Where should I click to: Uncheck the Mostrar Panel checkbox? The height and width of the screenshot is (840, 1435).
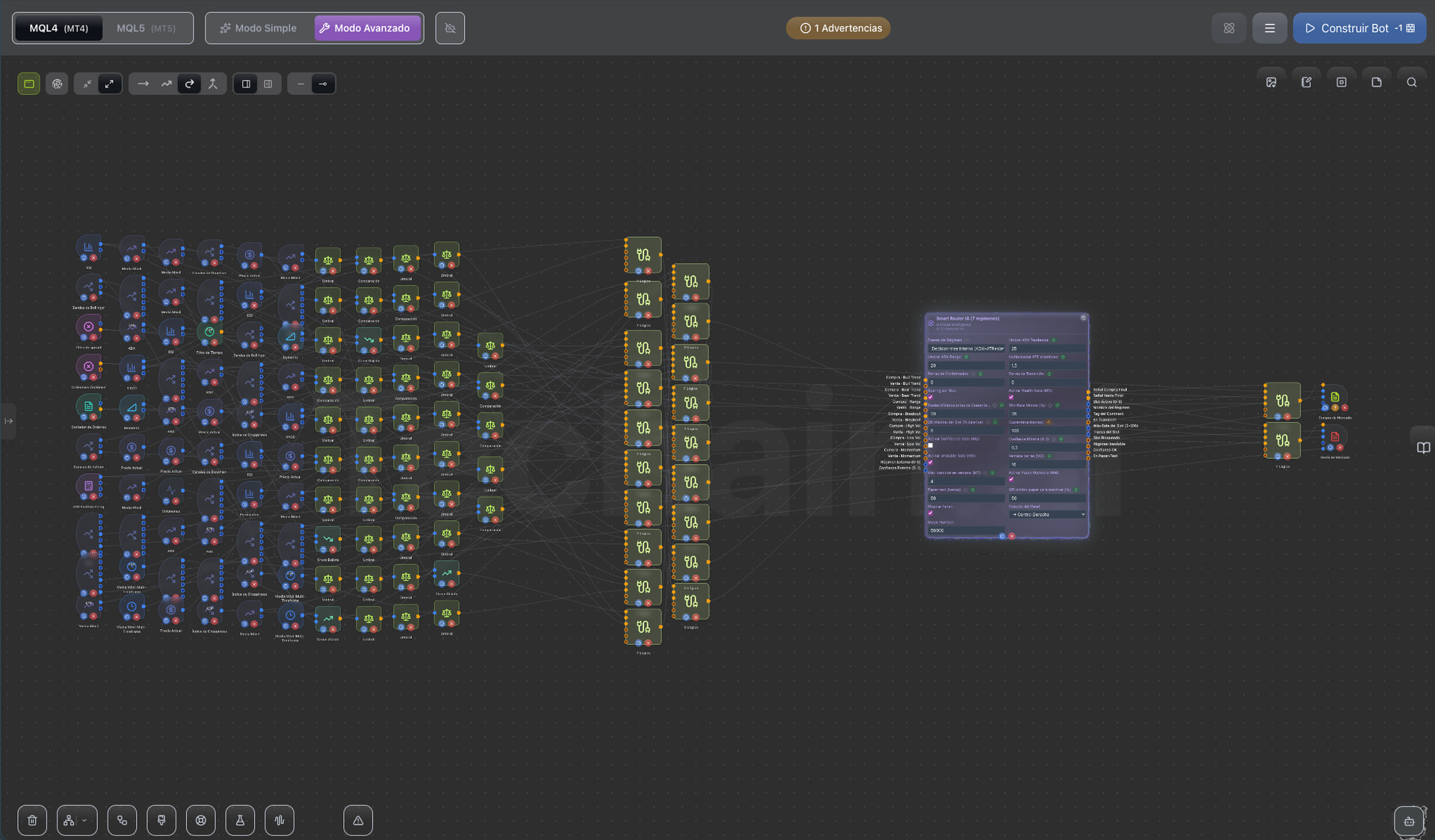931,513
